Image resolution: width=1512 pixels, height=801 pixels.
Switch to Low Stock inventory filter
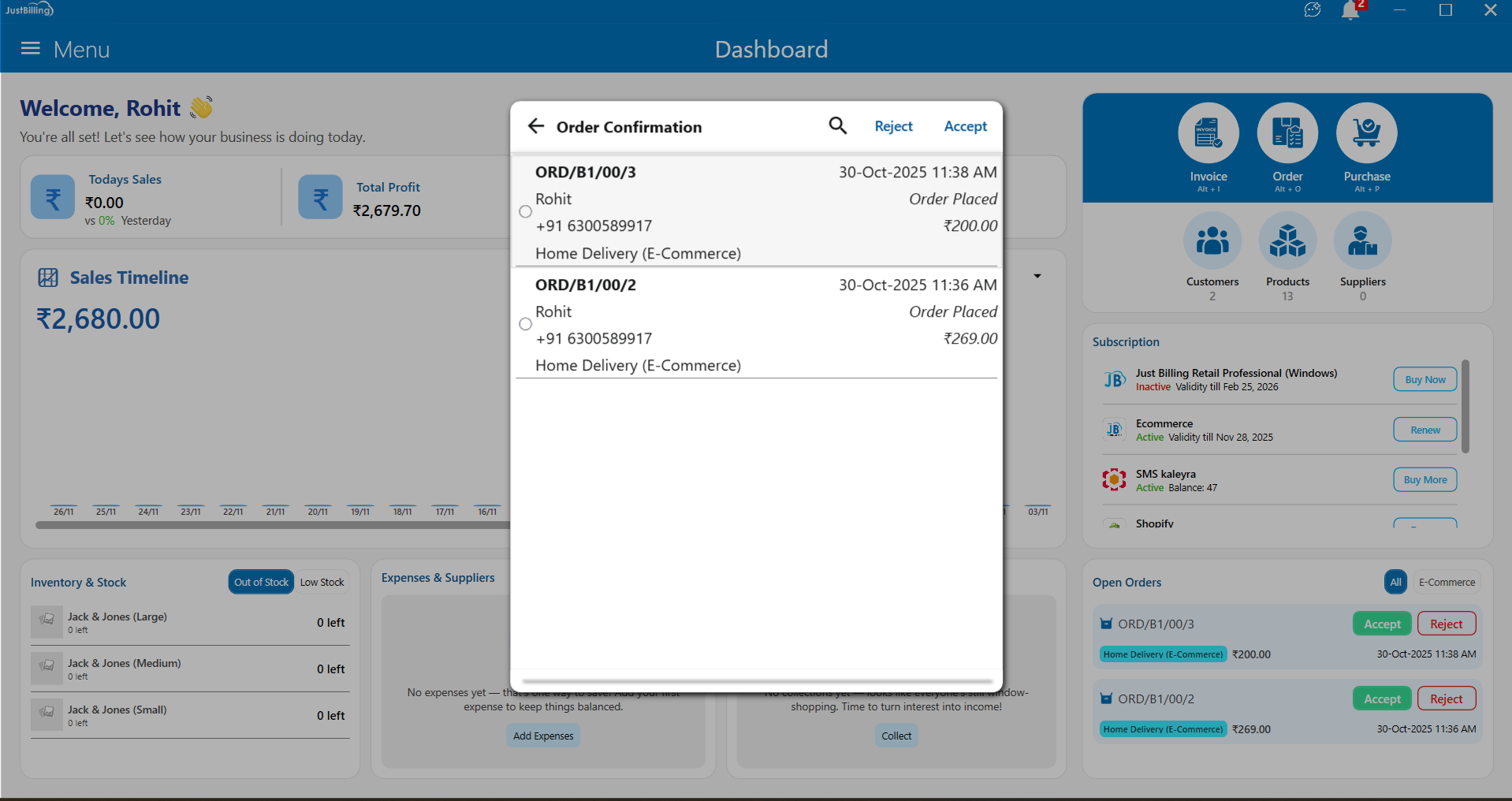click(x=322, y=582)
